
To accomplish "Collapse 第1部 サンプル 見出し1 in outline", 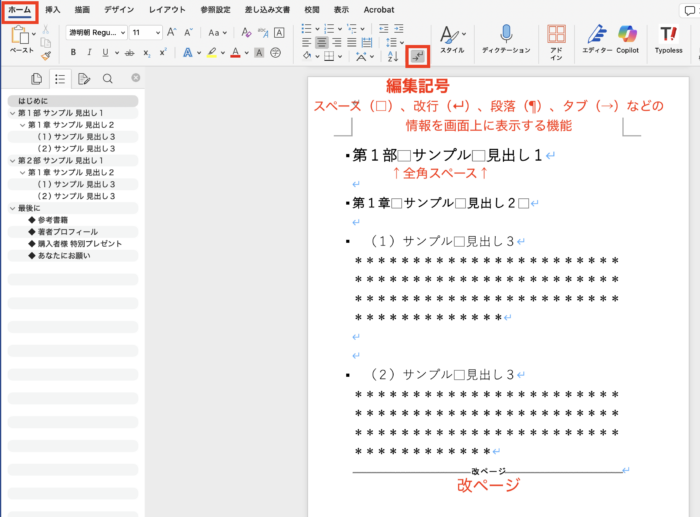I will pos(12,113).
